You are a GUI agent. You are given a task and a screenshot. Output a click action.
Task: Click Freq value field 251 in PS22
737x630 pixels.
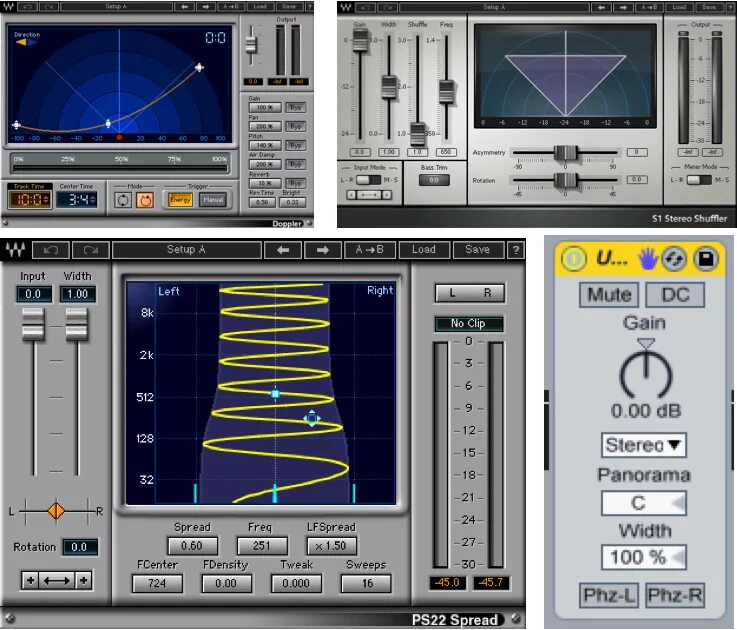262,546
